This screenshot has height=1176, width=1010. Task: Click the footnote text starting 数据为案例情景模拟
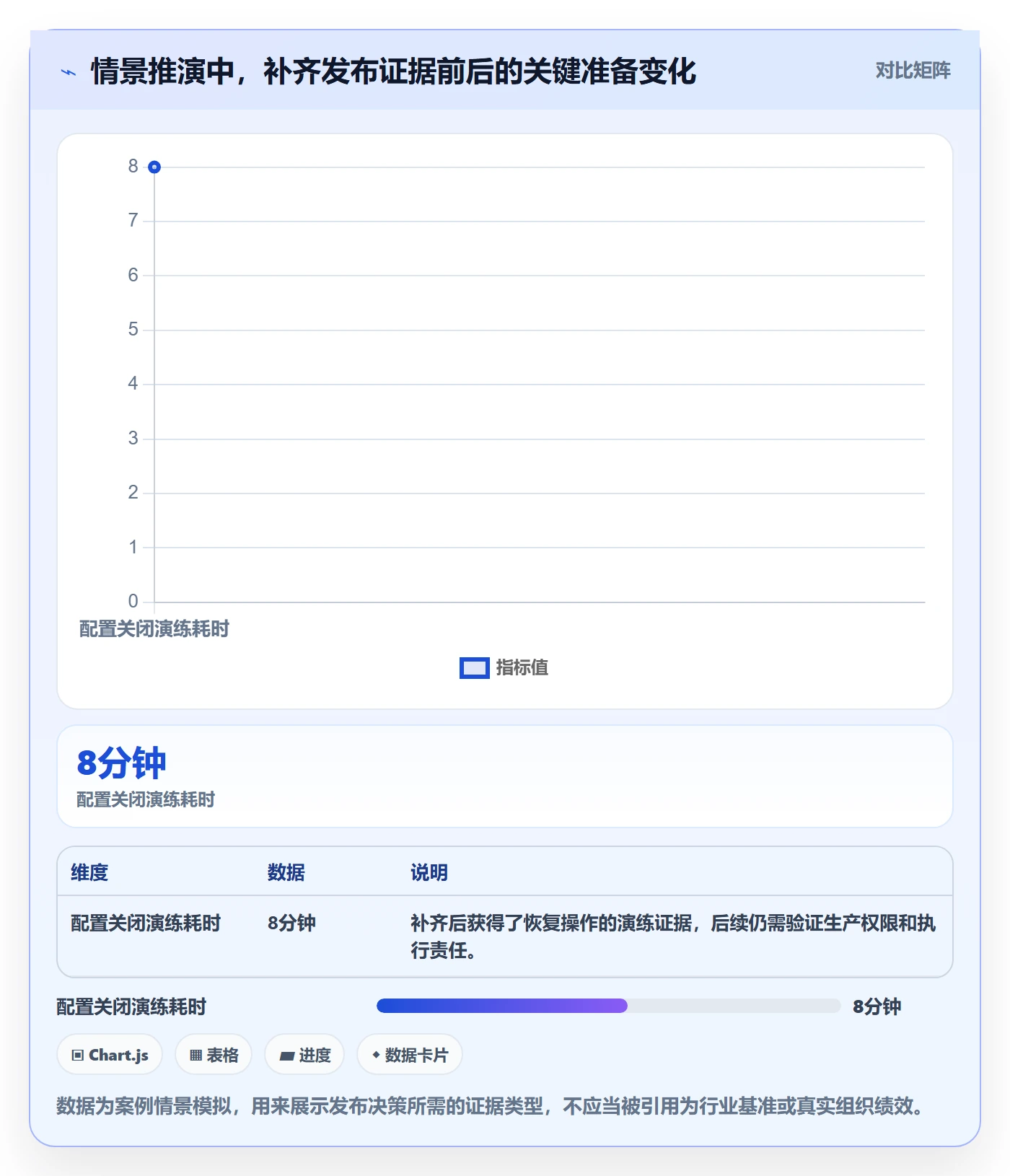pos(492,1106)
